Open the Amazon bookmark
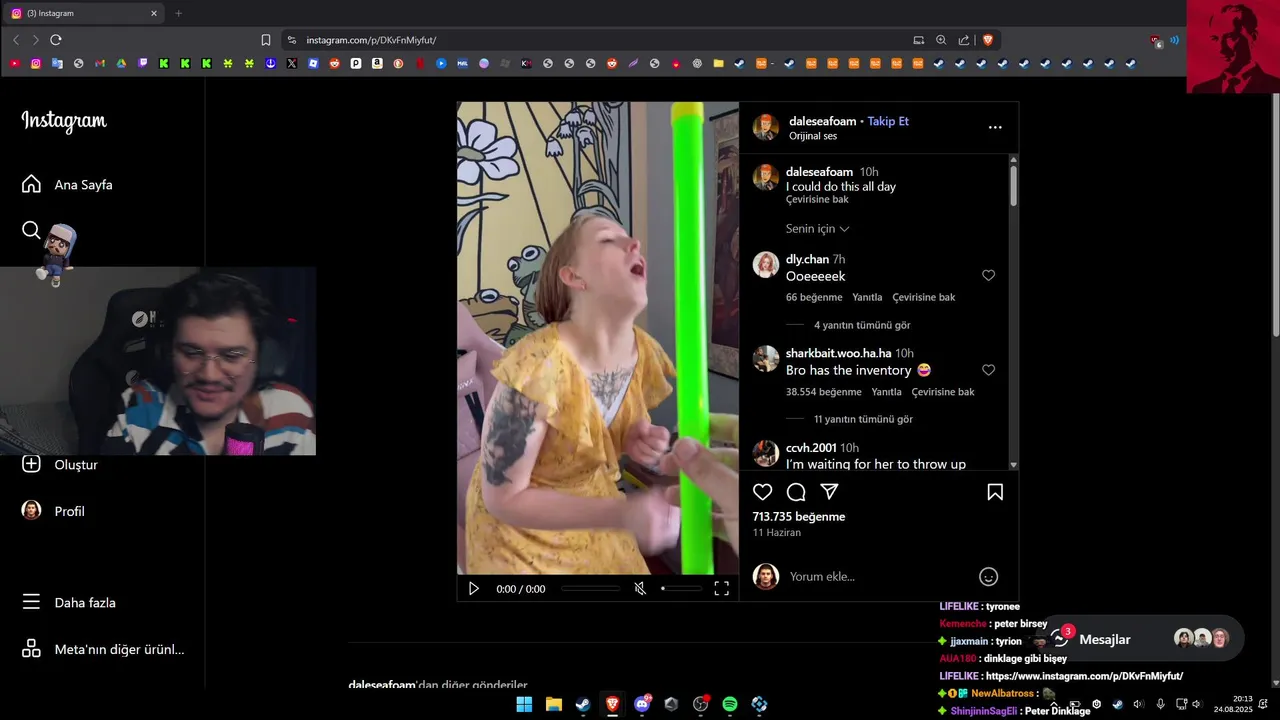This screenshot has width=1280, height=720. 377,63
